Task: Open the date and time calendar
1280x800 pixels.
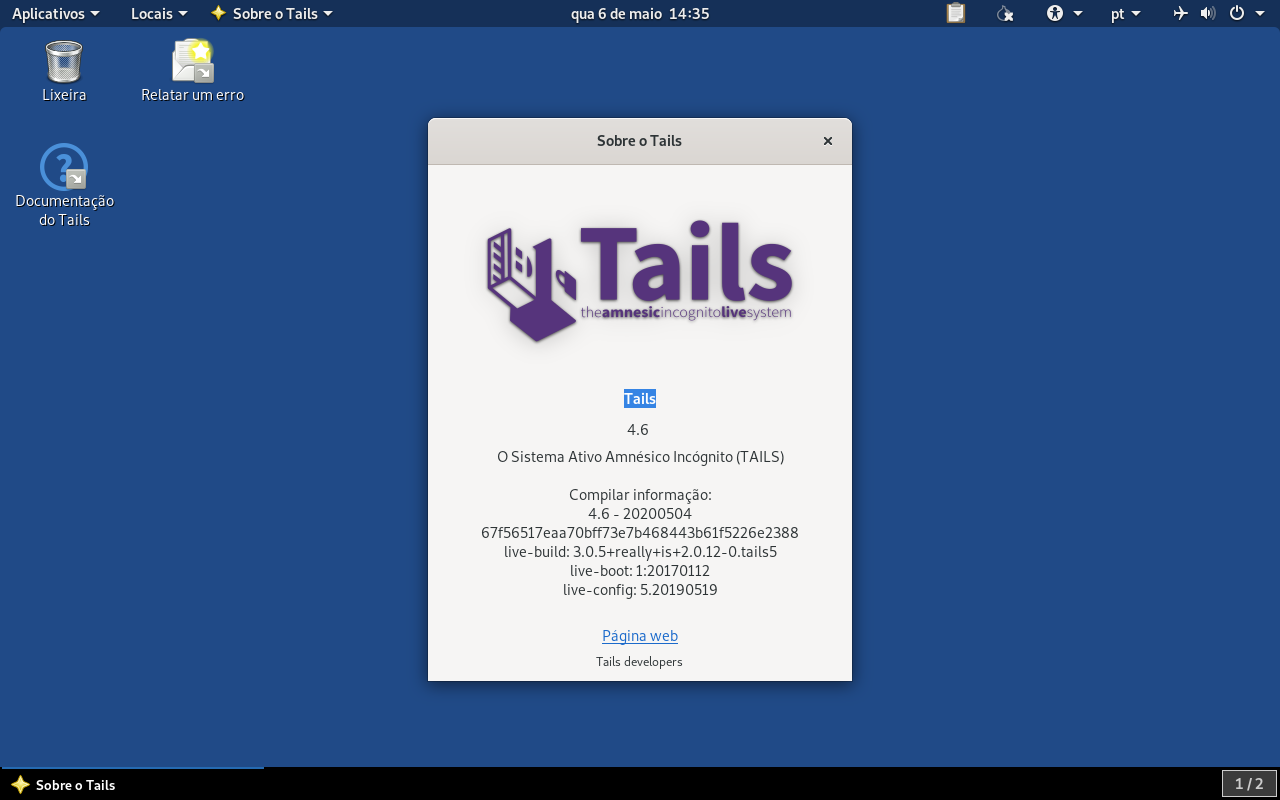Action: pos(640,13)
